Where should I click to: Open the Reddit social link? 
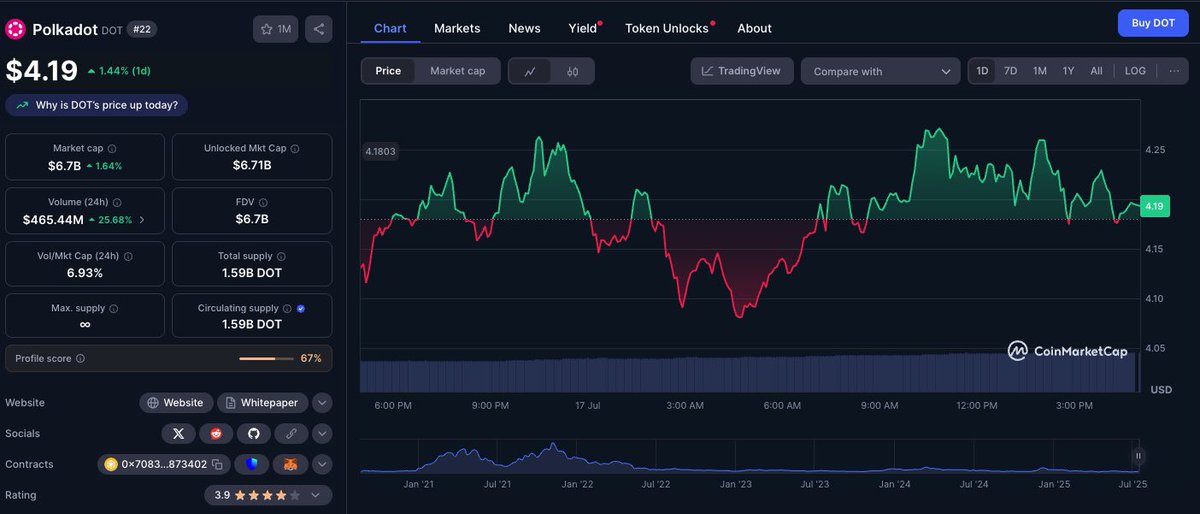216,433
